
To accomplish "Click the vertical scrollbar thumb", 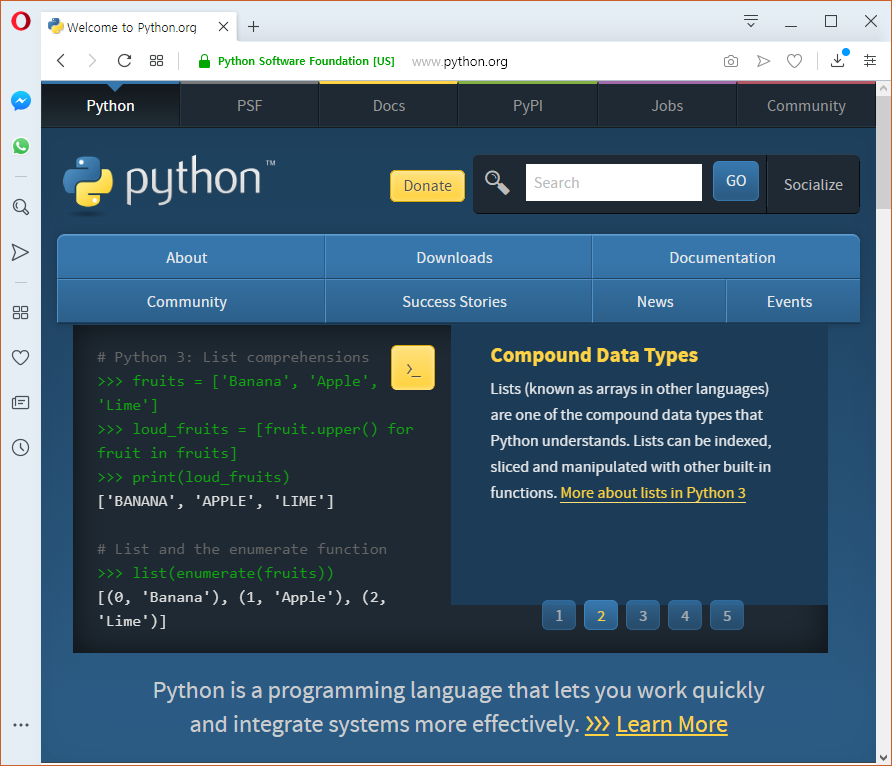I will tap(883, 152).
